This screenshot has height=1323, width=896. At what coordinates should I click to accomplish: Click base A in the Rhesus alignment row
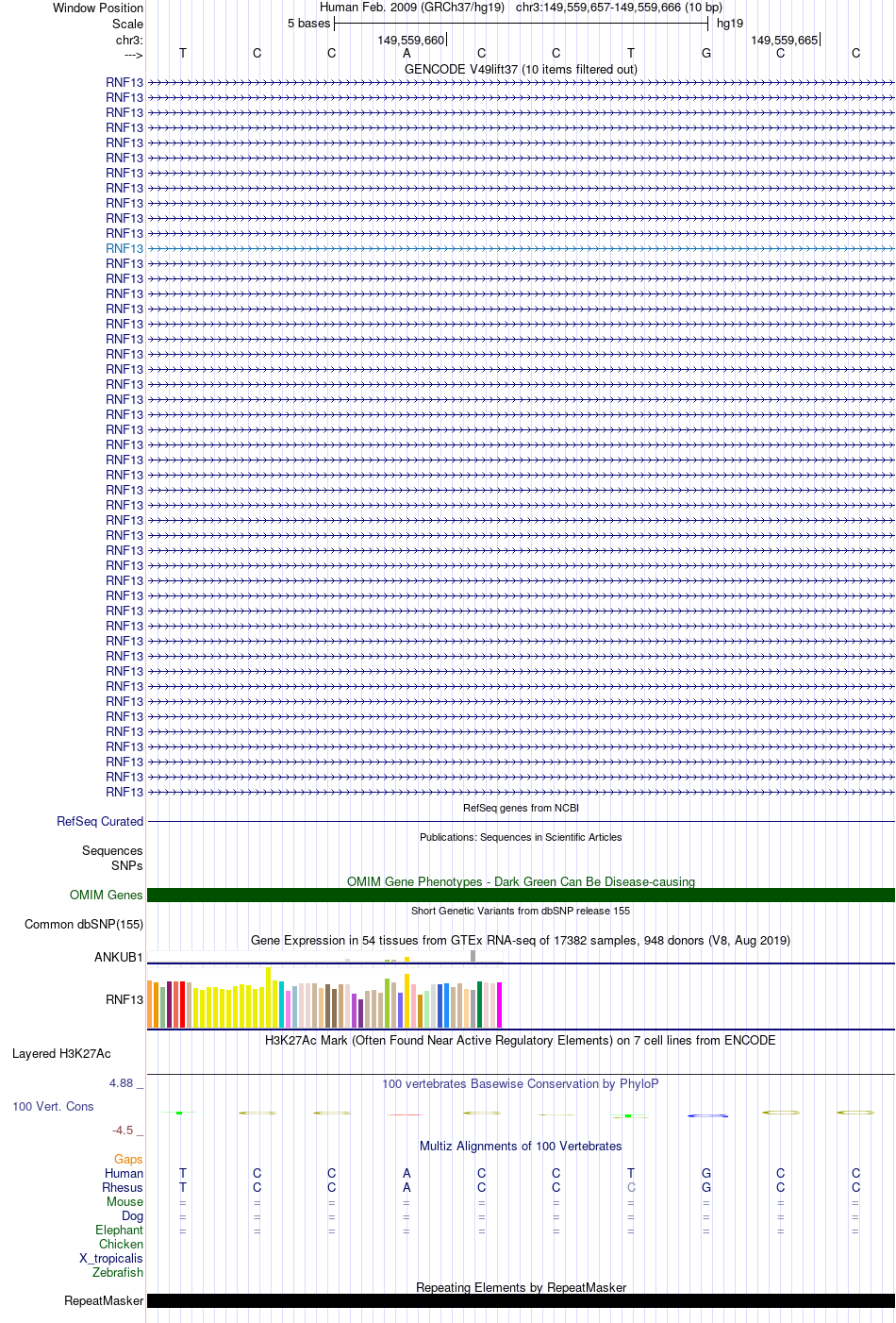(x=407, y=1187)
